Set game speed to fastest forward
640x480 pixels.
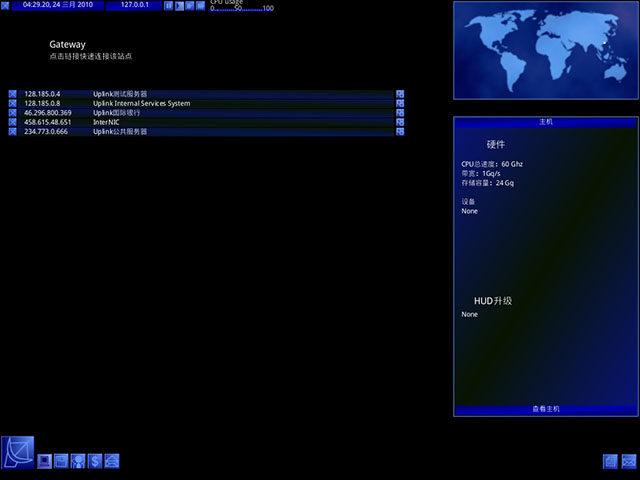200,6
